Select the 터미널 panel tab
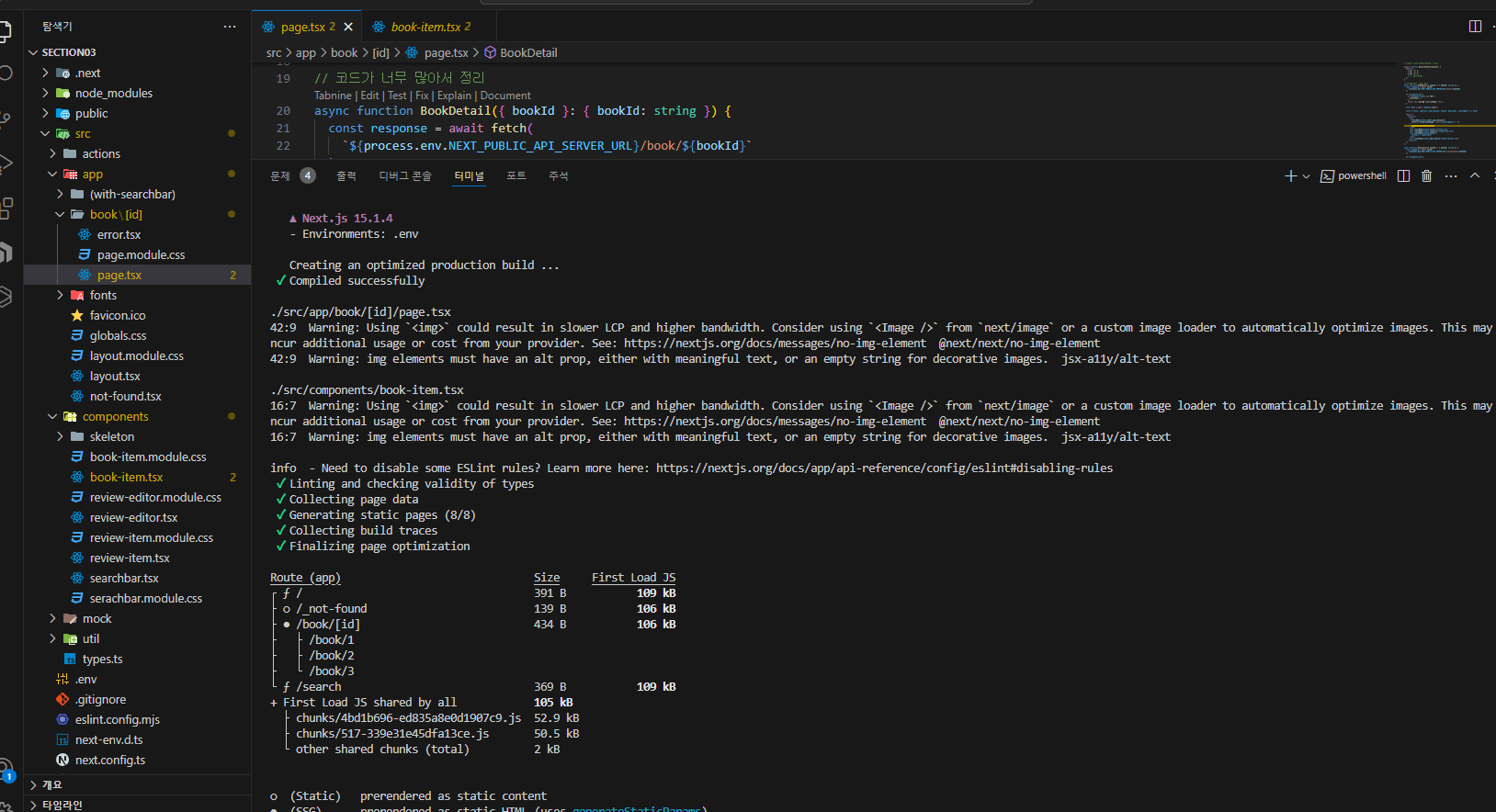The height and width of the screenshot is (812, 1496). (469, 175)
